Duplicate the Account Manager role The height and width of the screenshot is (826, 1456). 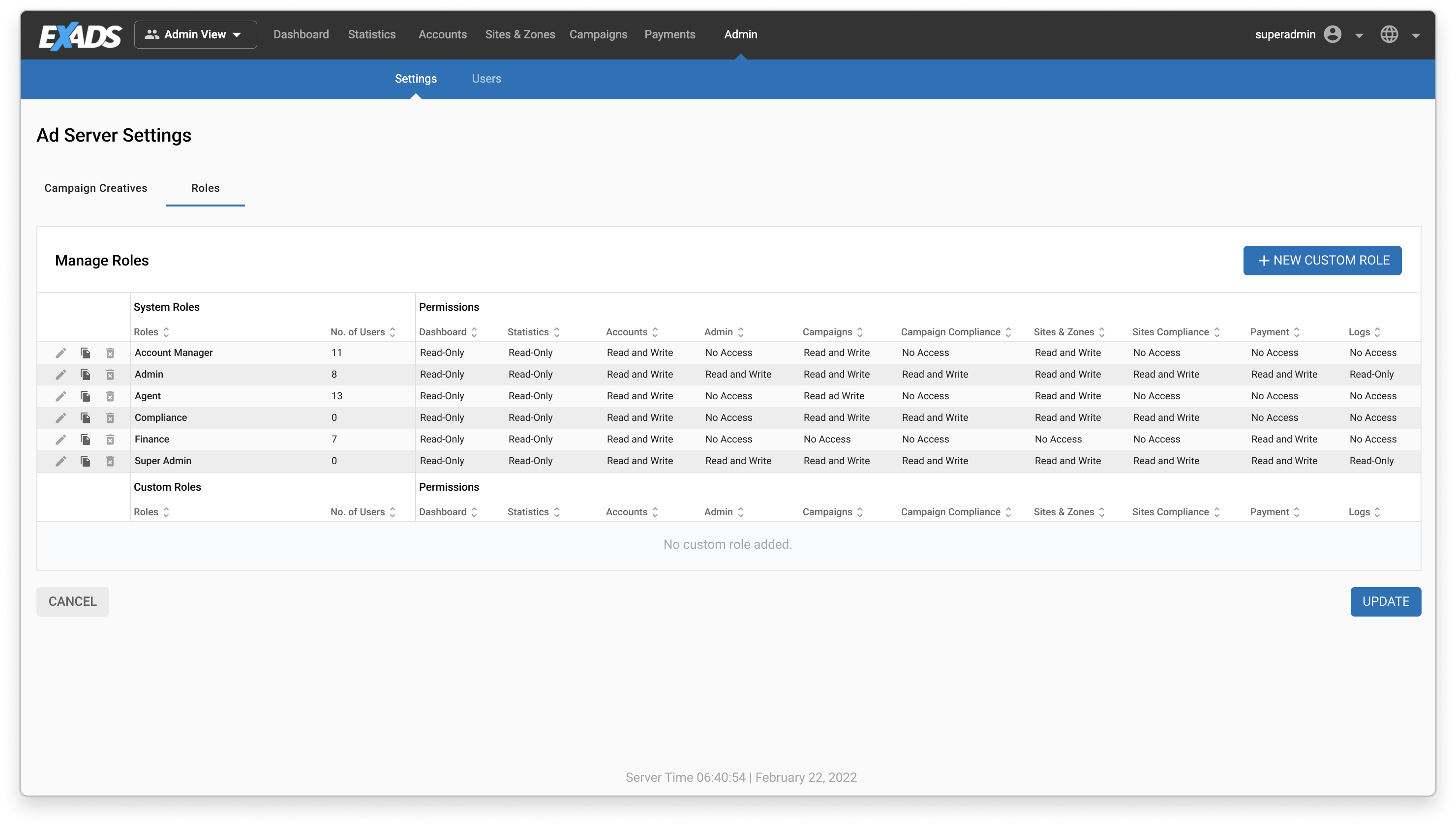click(x=86, y=353)
